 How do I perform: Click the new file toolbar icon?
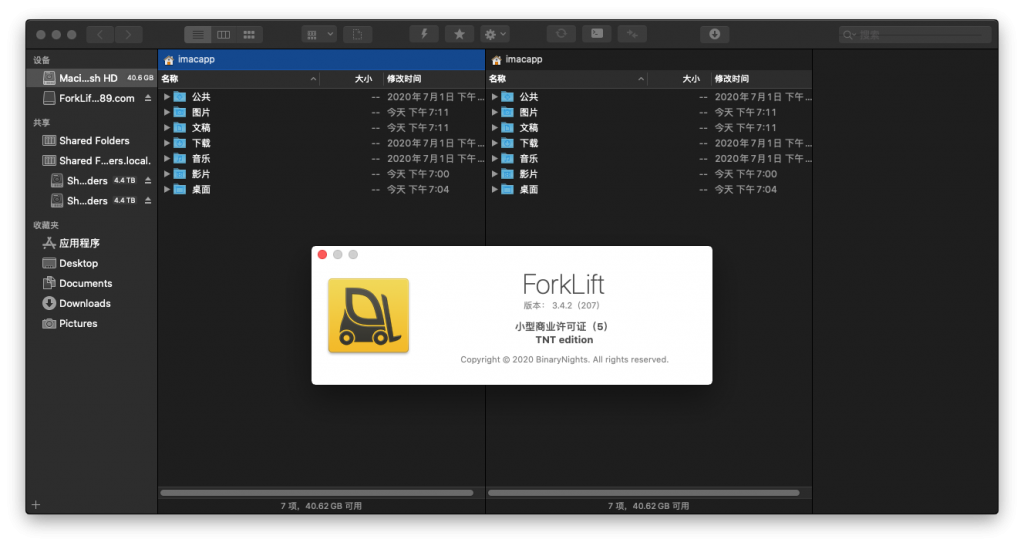357,35
